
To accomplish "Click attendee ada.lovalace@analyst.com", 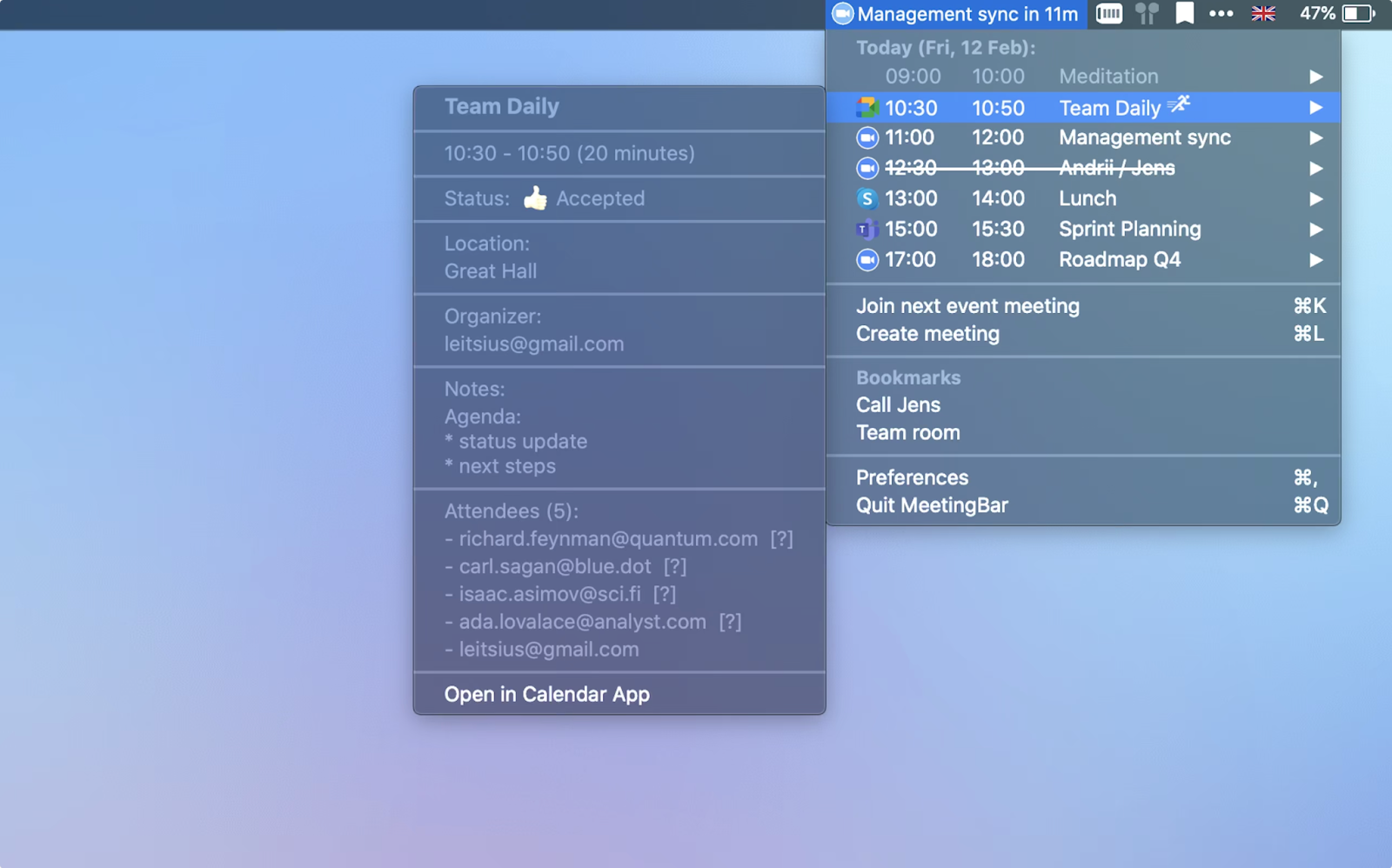I will pyautogui.click(x=582, y=623).
